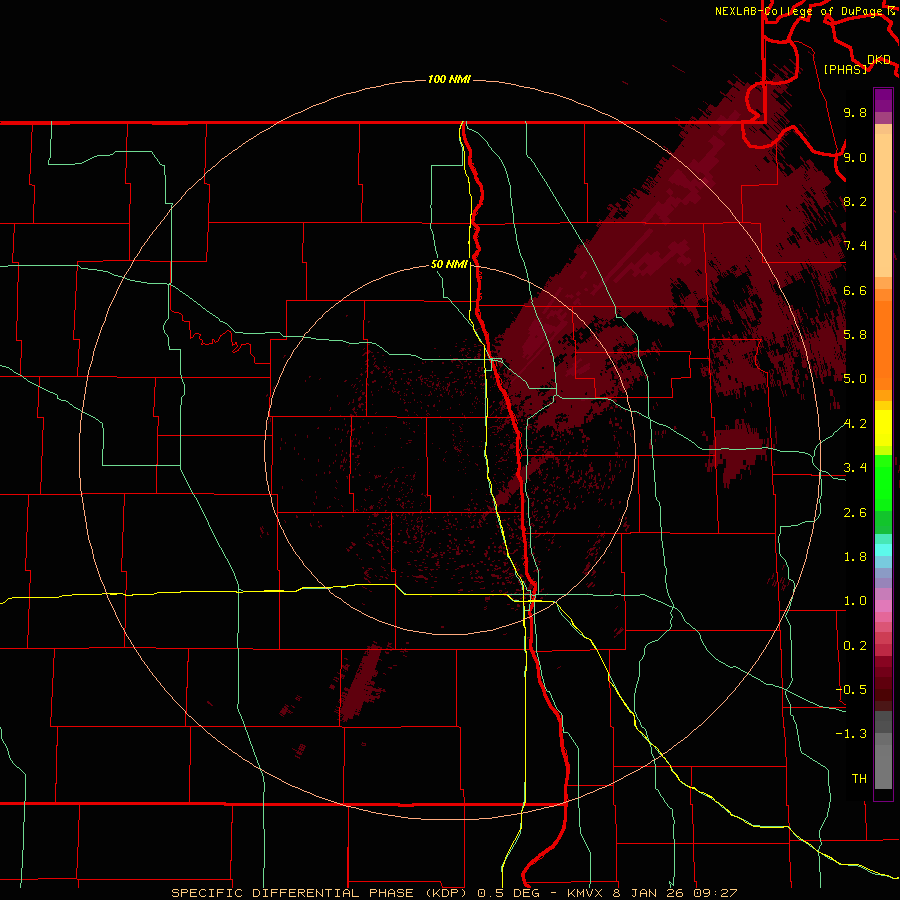Click the 5.0 value on the color scale
900x900 pixels.
coord(855,379)
